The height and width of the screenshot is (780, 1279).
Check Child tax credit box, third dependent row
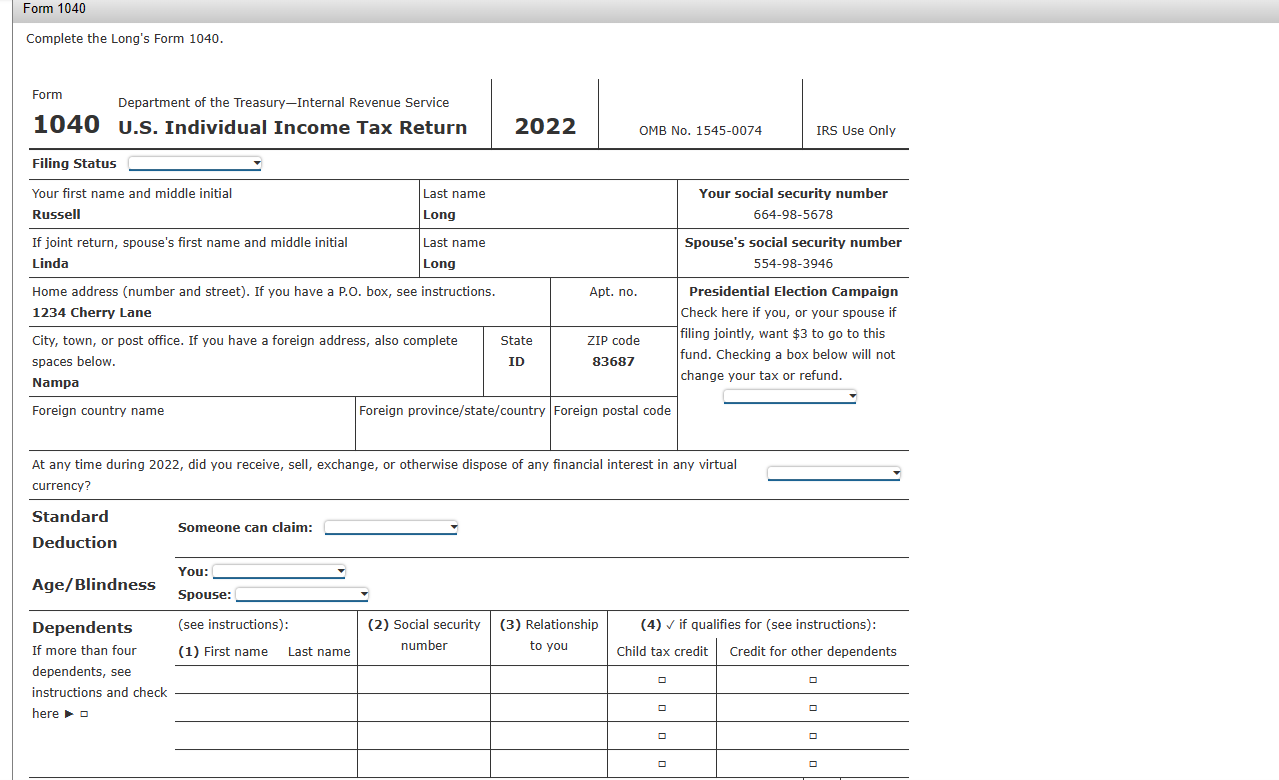point(661,736)
